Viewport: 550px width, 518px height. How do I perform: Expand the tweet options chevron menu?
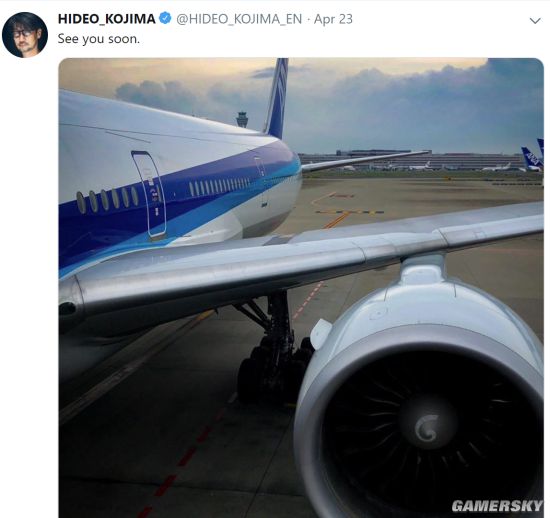535,21
